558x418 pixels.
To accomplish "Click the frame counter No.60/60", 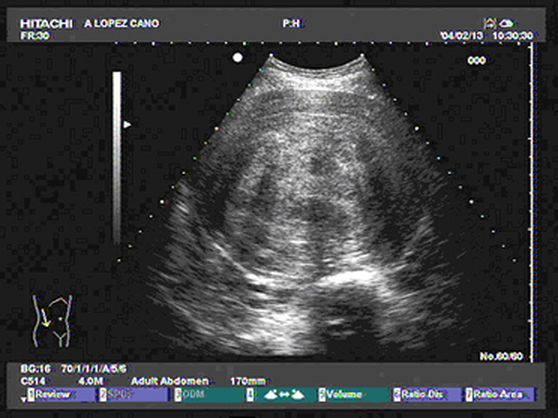I will coord(501,356).
